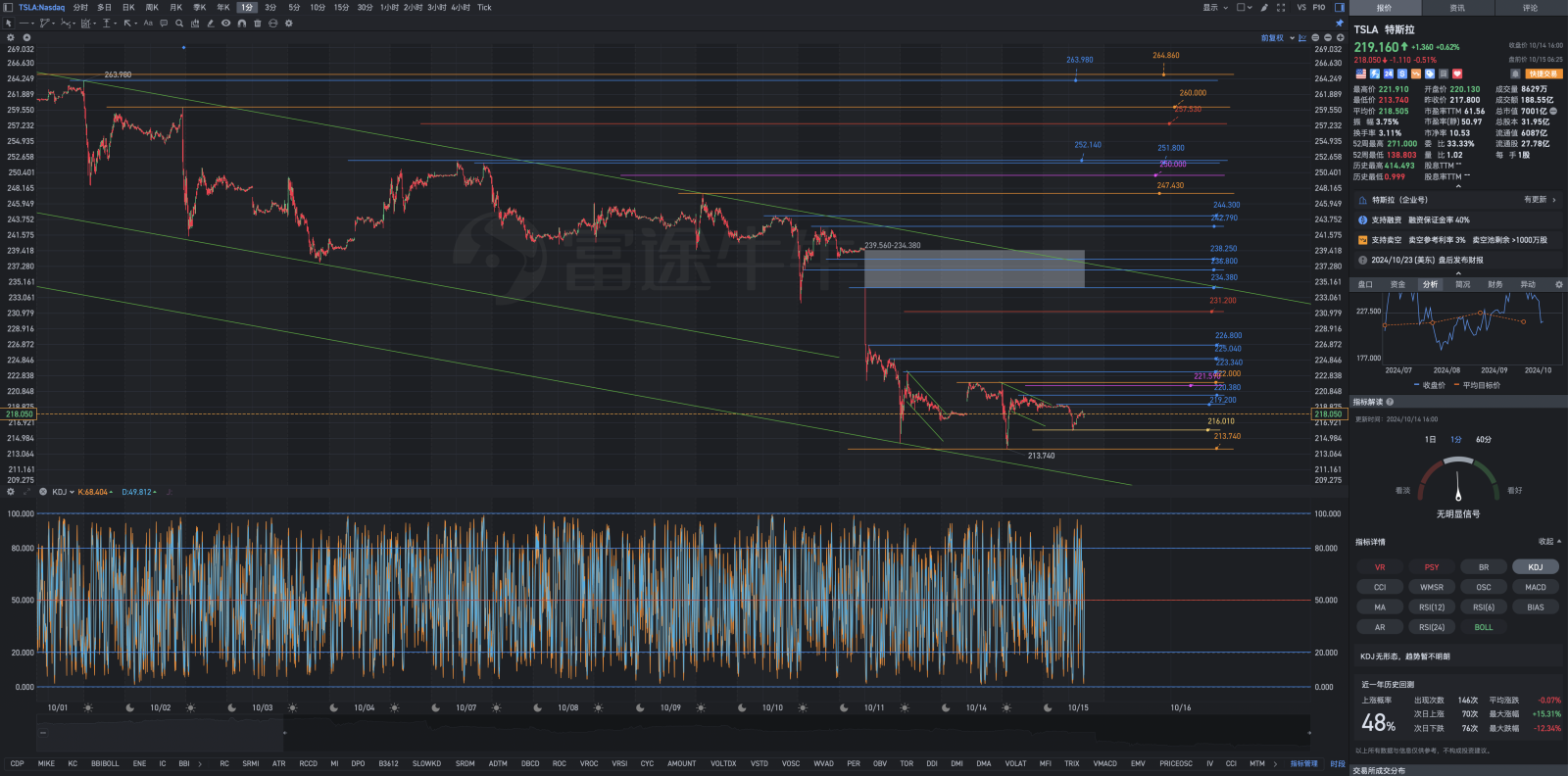Viewport: 1568px width, 776px height.
Task: Click the TSLA:Nasdaq ticker label
Action: 41,7
